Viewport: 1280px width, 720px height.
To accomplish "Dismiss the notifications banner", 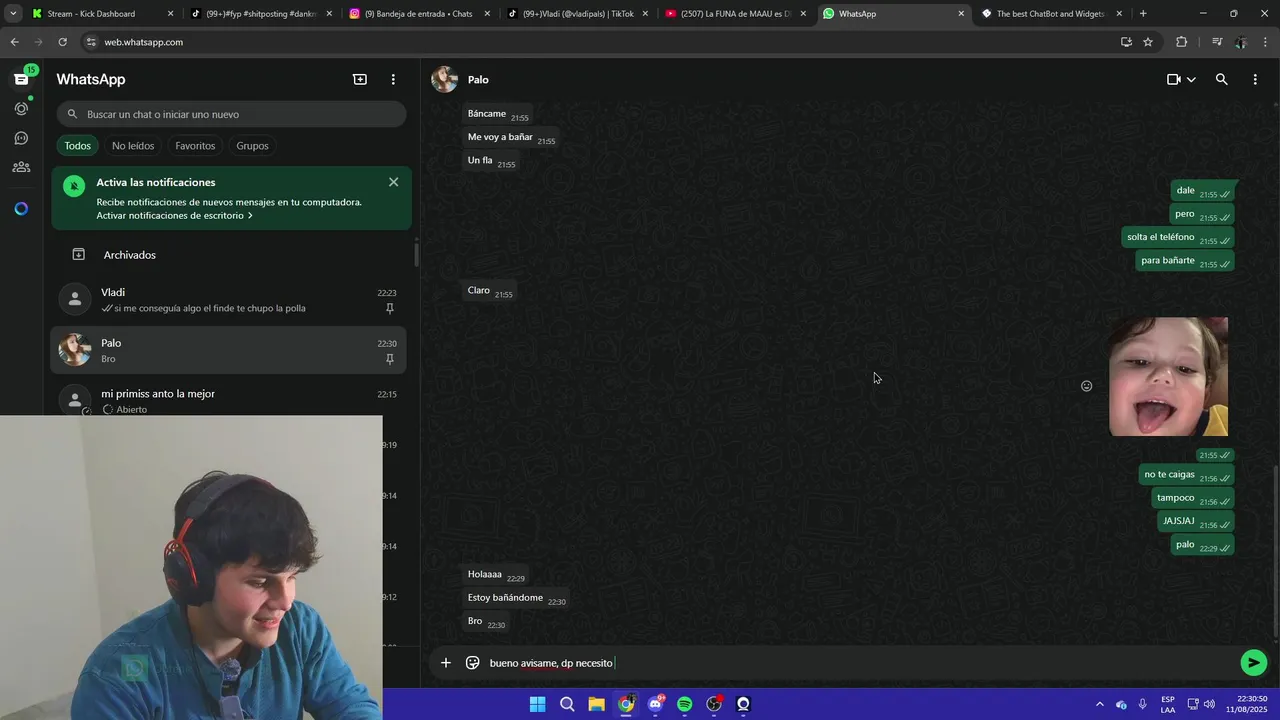I will (393, 182).
